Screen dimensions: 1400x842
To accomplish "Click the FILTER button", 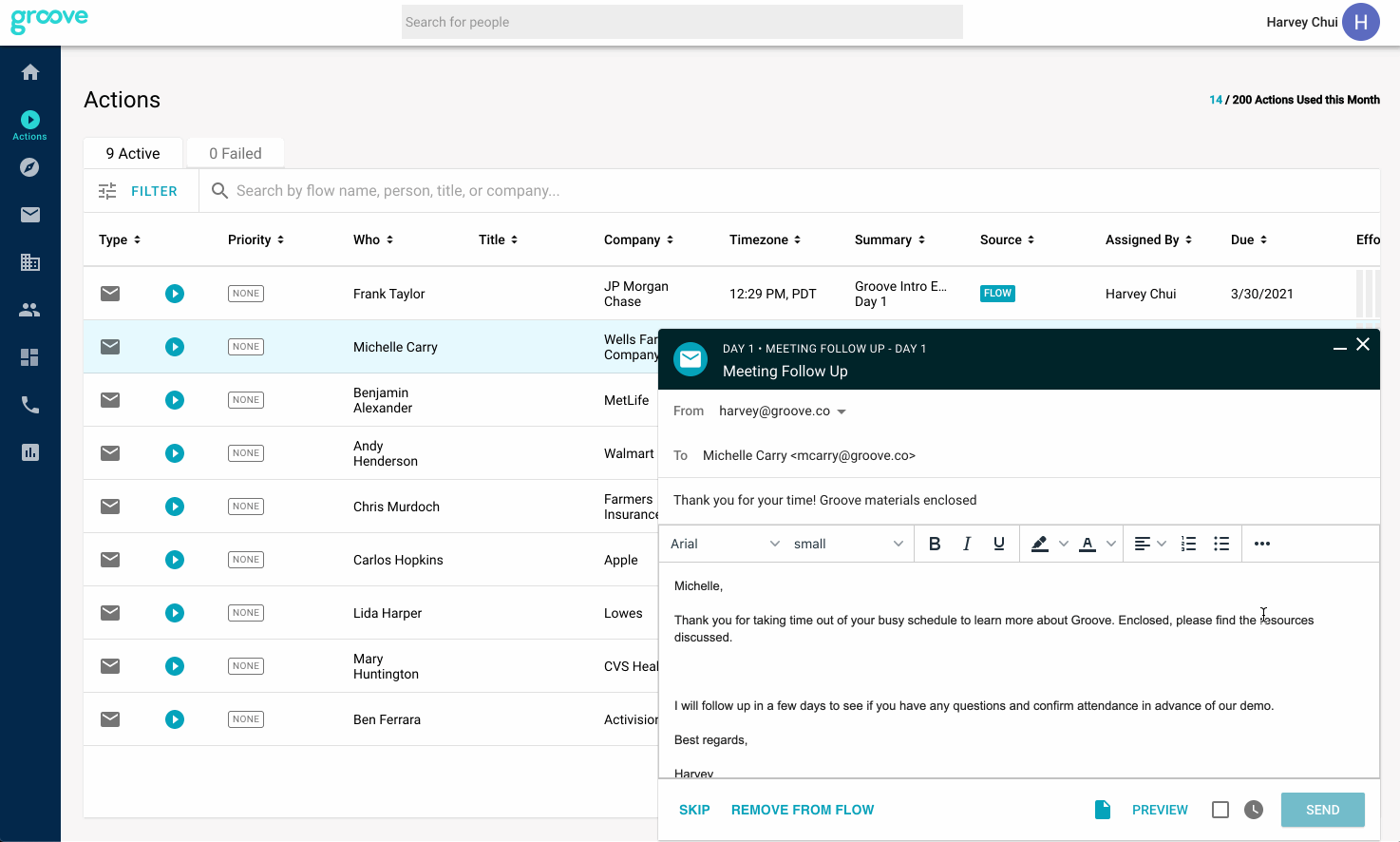I will (139, 191).
